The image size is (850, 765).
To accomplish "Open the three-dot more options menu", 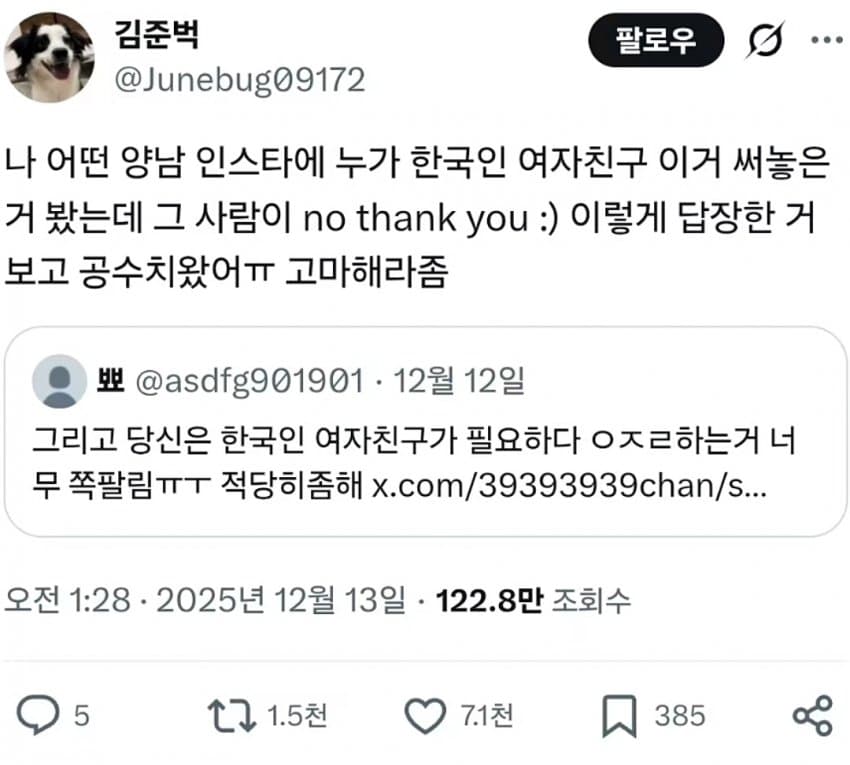I will (827, 40).
